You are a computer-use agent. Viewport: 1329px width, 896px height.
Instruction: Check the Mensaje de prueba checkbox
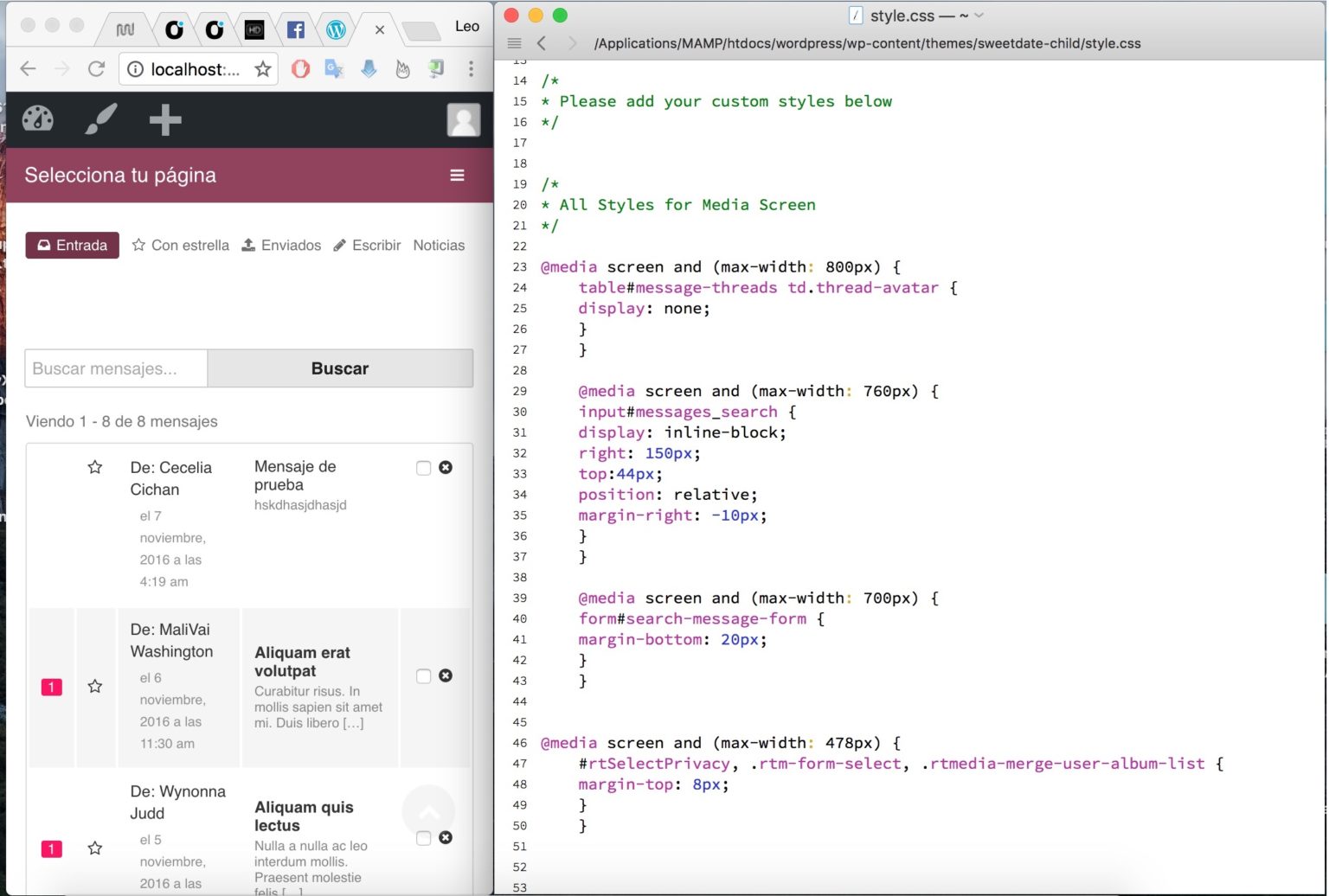[423, 468]
